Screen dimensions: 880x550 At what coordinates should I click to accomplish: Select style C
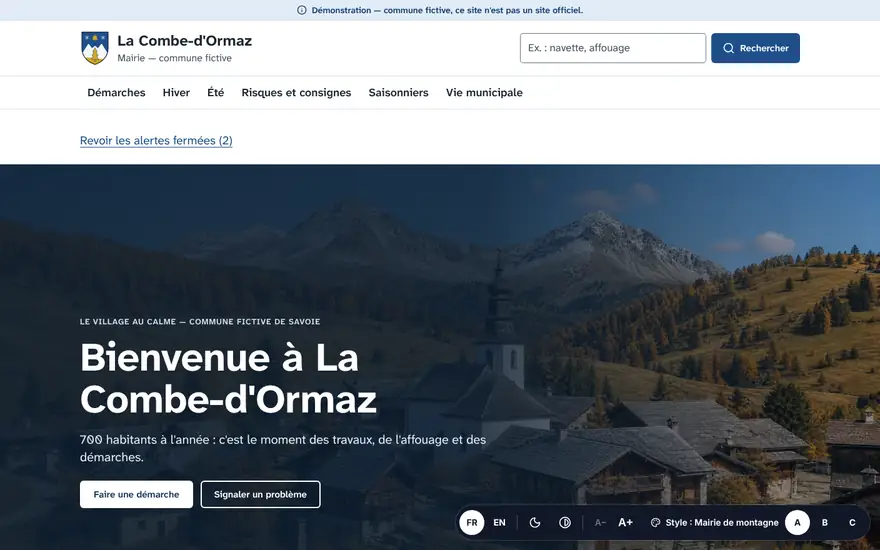pos(852,522)
